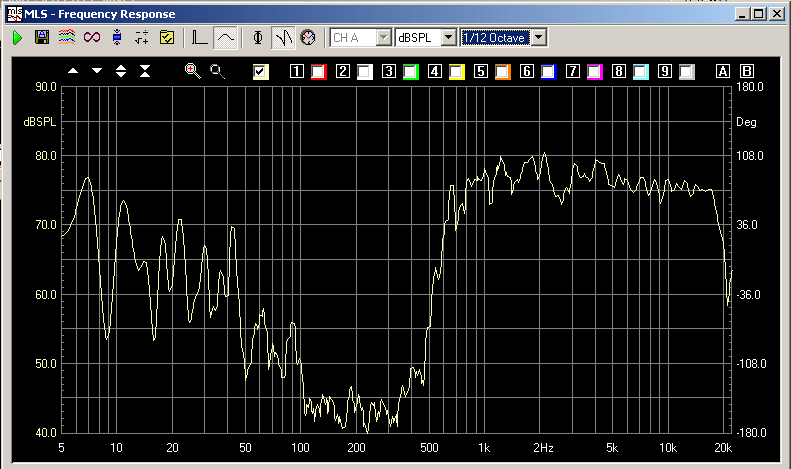
Task: Click the purple infinity loop icon
Action: [92, 37]
